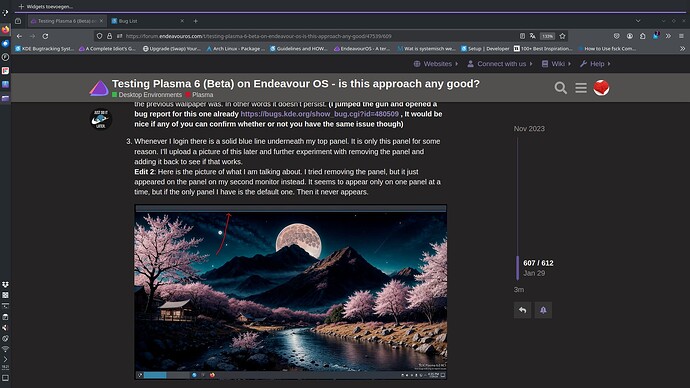Viewport: 690px width, 388px height.
Task: Launch Firefox from the left side panel
Action: (x=5, y=30)
